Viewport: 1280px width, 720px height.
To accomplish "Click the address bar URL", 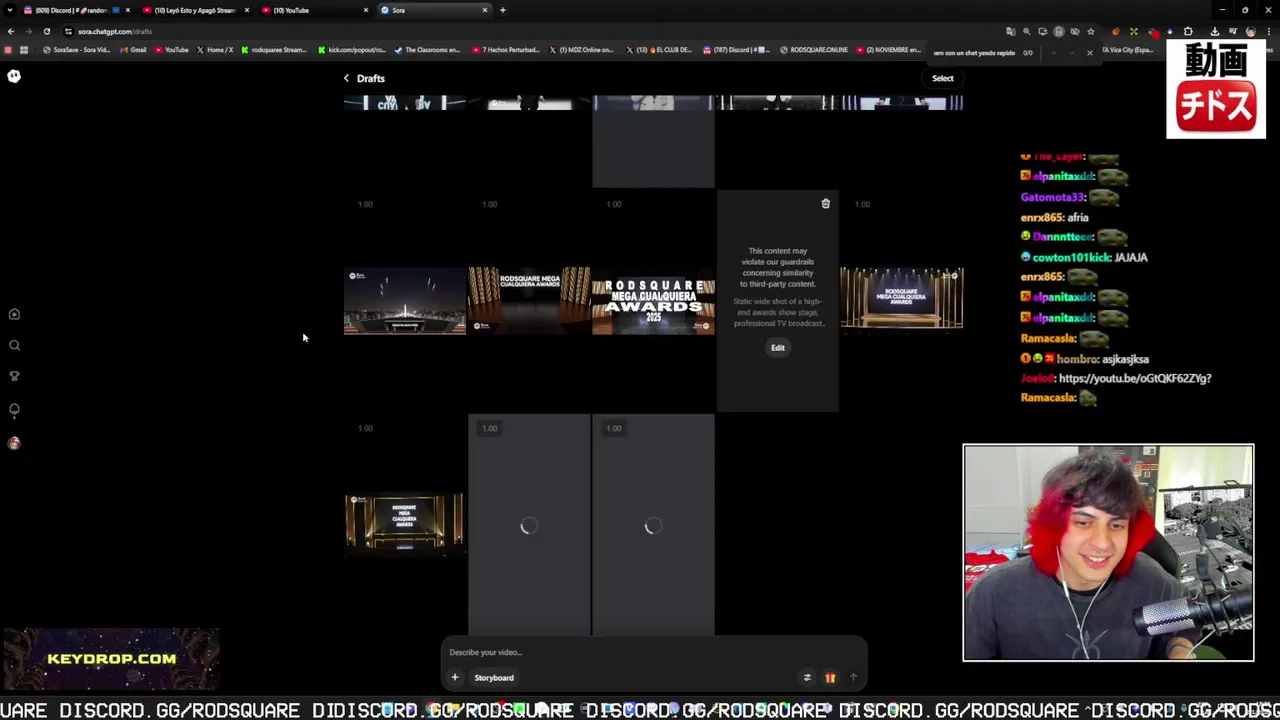I will tap(115, 31).
